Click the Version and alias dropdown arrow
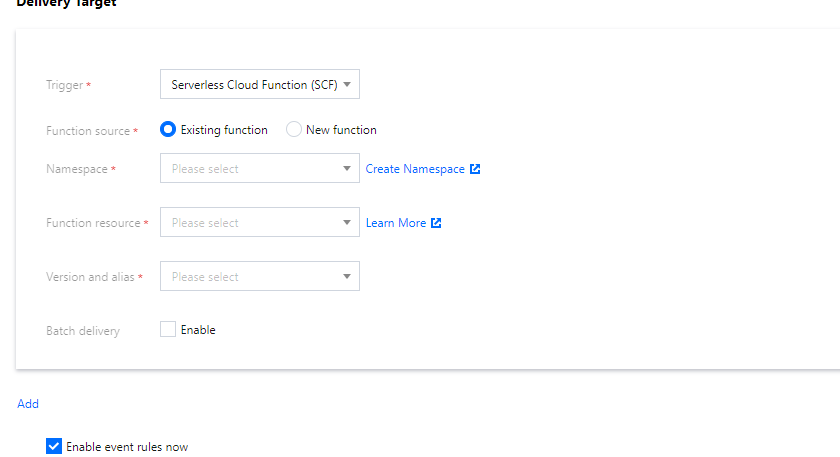Image resolution: width=840 pixels, height=457 pixels. [x=347, y=277]
